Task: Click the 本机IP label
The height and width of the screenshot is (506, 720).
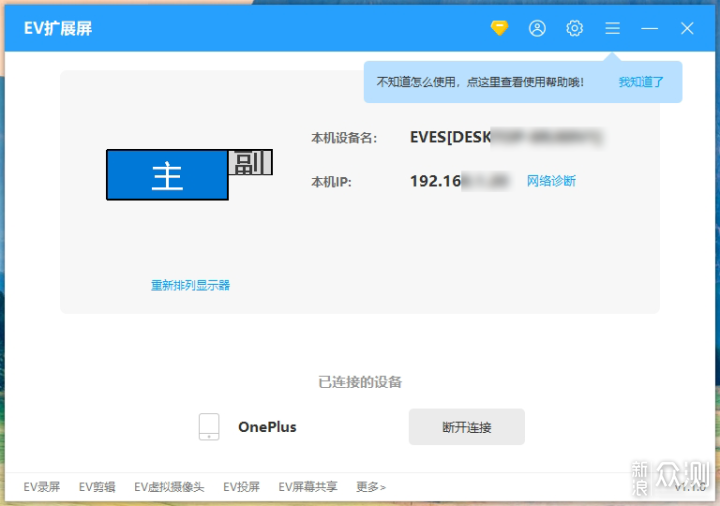Action: pos(332,182)
